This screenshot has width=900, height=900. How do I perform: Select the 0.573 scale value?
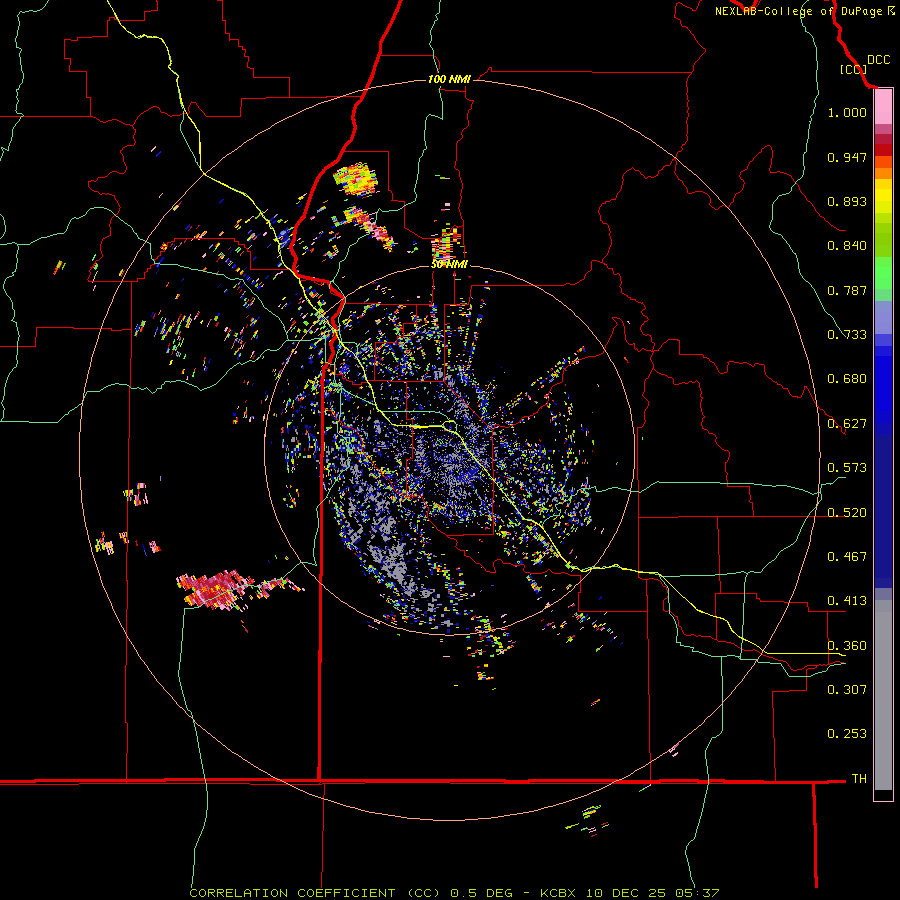point(847,468)
